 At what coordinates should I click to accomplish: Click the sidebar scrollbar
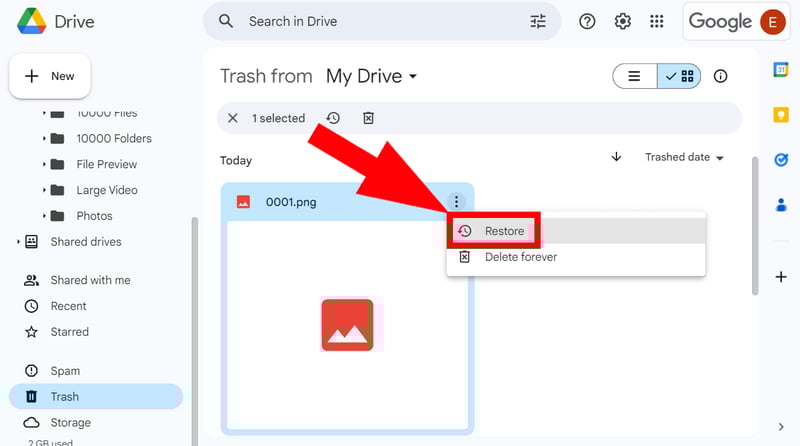point(194,331)
